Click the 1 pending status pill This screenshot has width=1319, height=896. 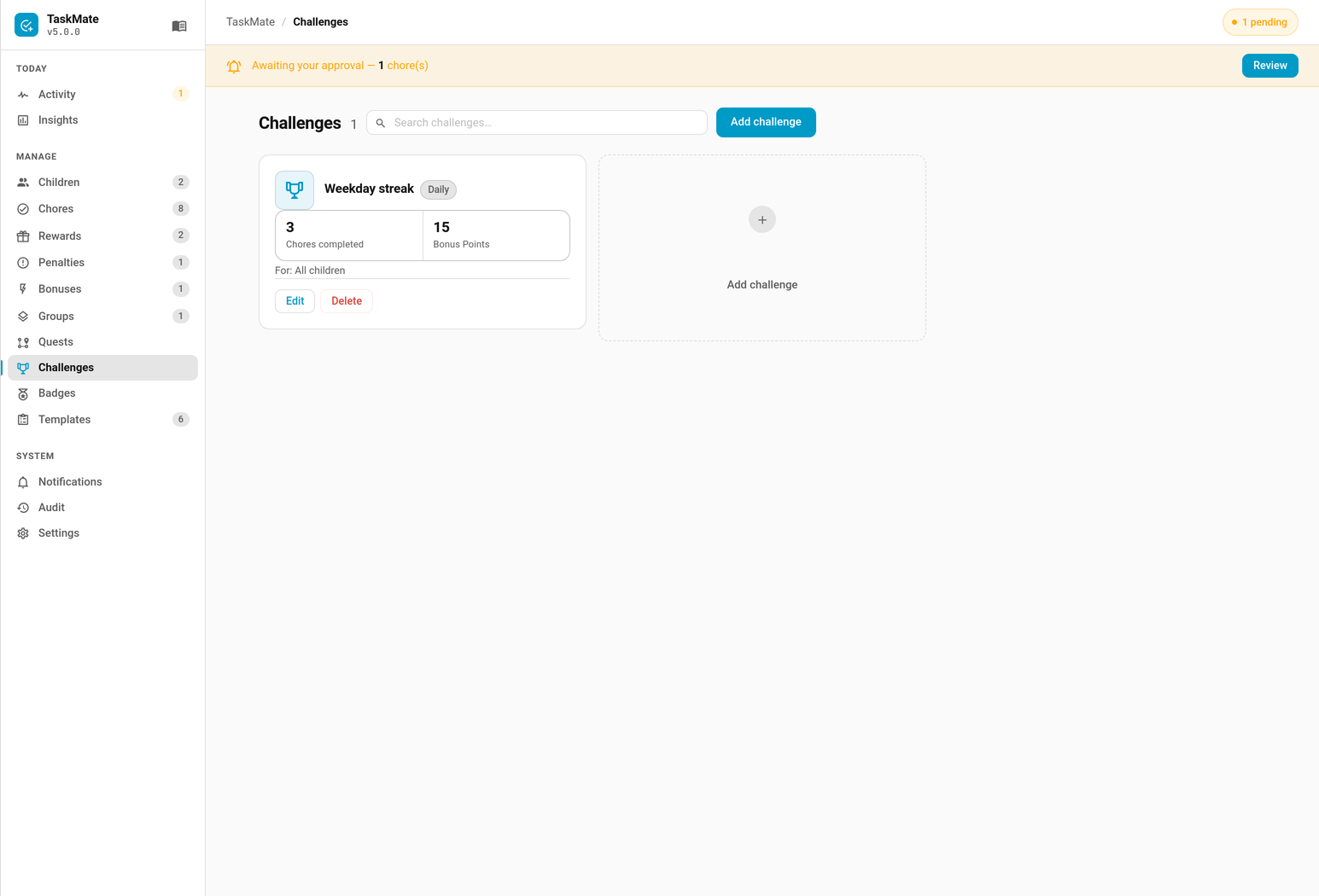point(1260,22)
